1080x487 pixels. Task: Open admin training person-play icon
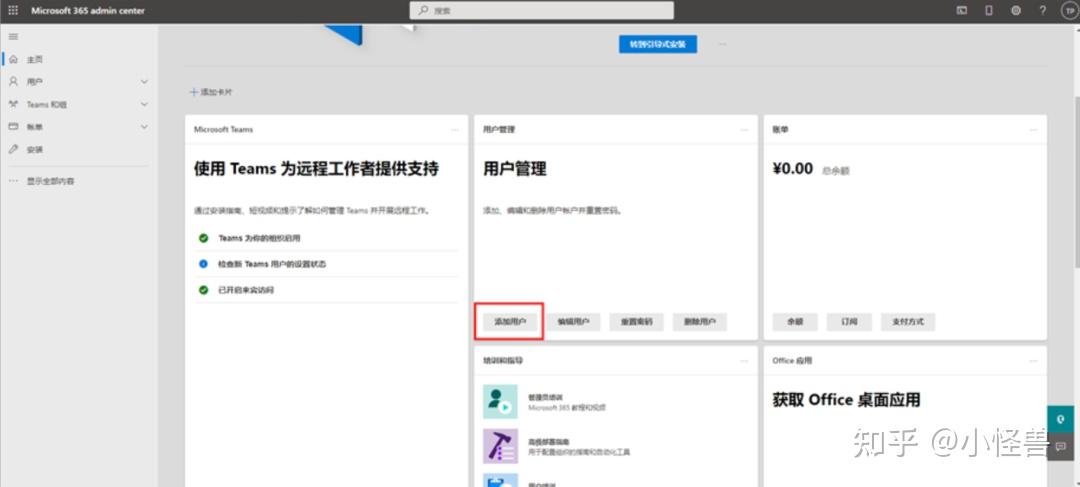click(500, 402)
